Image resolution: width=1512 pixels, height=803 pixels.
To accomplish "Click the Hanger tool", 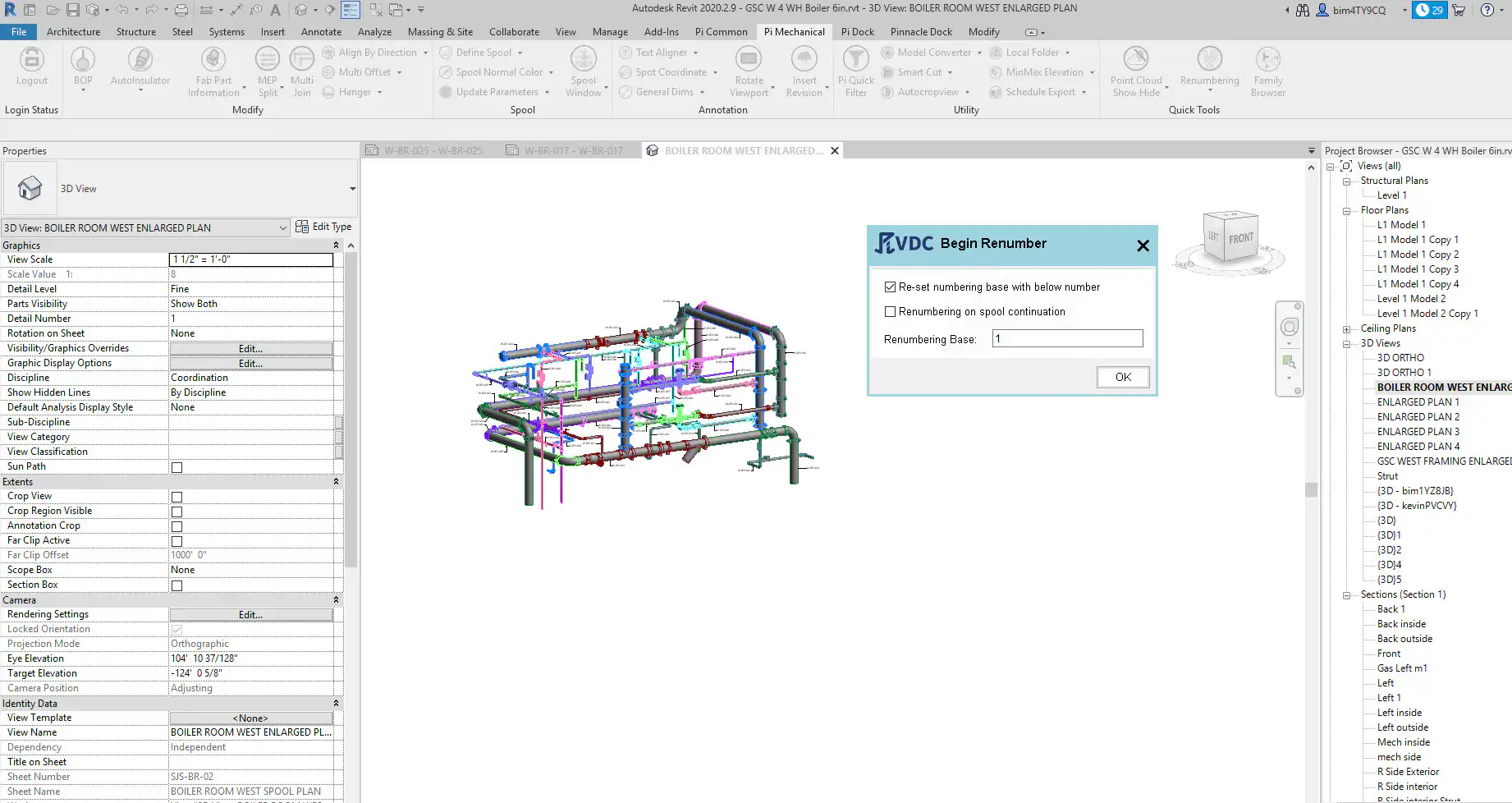I will [x=354, y=92].
